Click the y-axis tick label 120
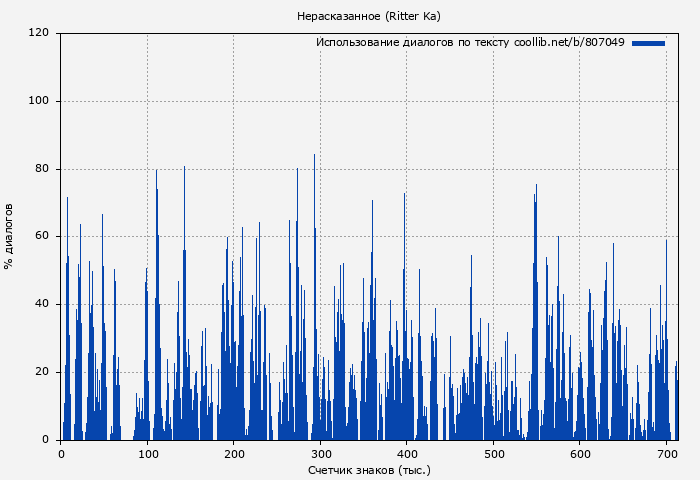This screenshot has height=480, width=700. pos(40,33)
